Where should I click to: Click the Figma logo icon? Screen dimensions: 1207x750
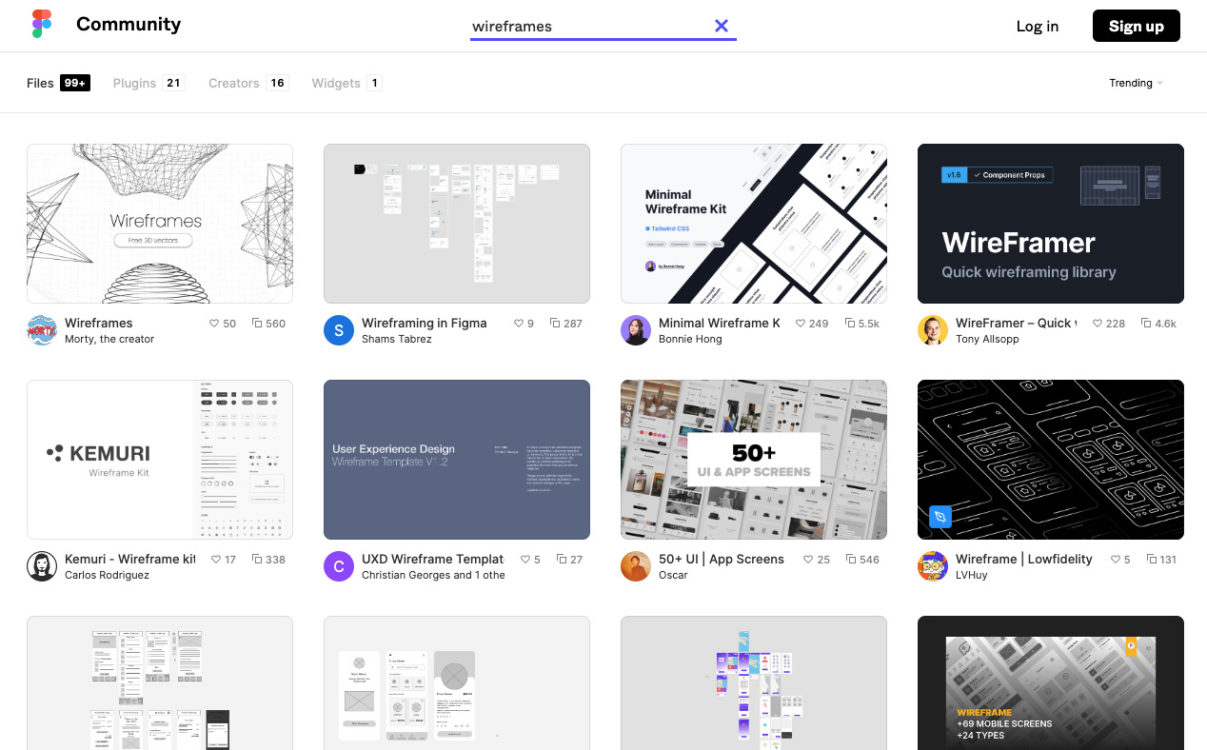[41, 22]
